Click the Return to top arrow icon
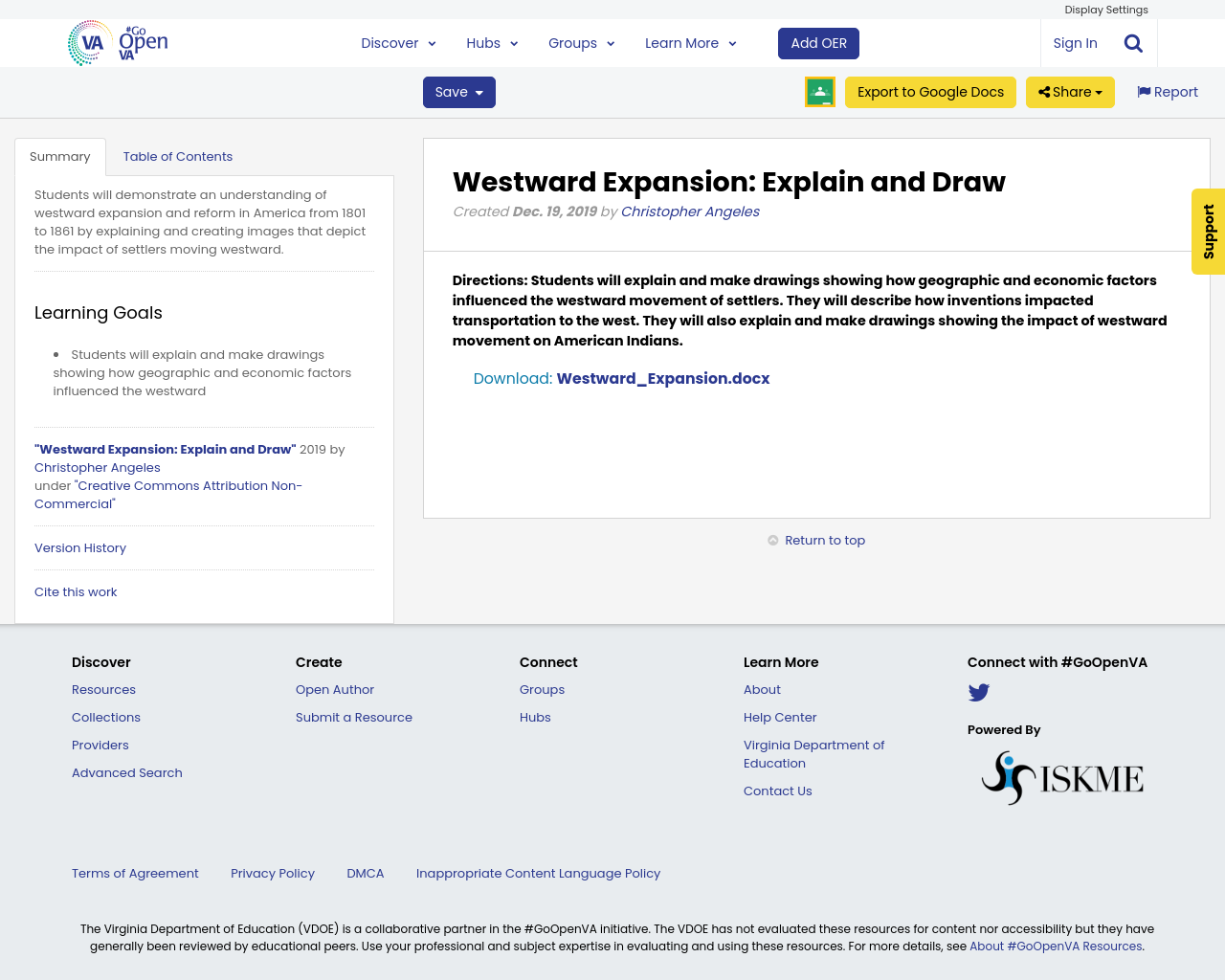Screen dimensions: 1225x980 [x=773, y=539]
